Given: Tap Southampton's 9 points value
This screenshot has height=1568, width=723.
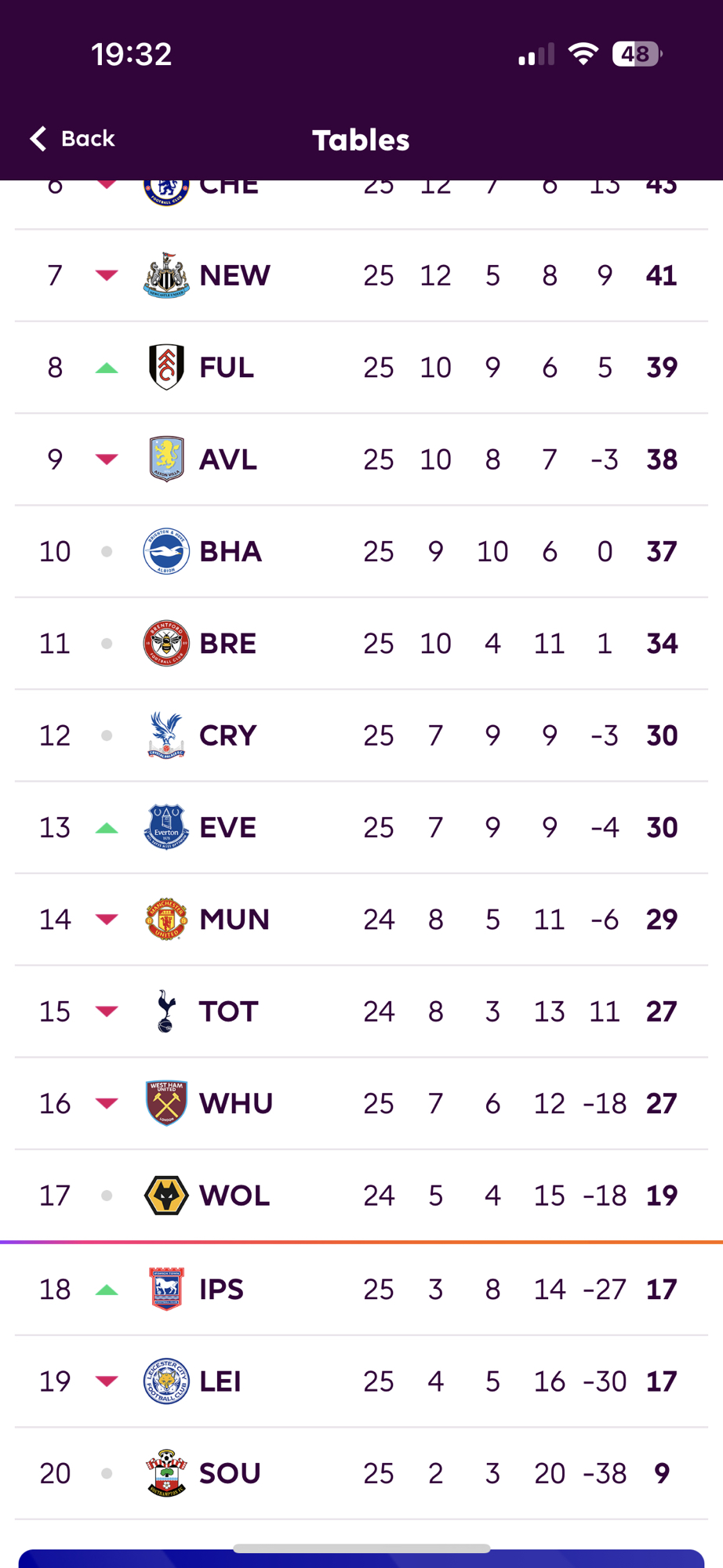Looking at the screenshot, I should 662,1473.
